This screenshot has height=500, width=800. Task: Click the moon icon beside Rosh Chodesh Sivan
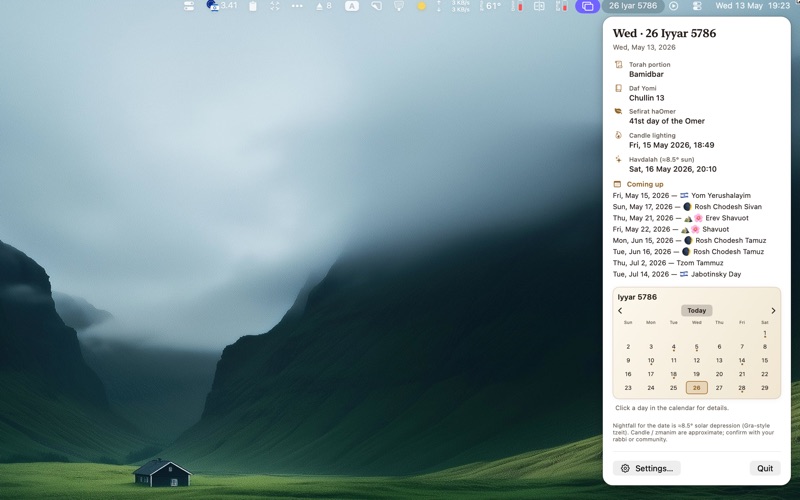(687, 207)
